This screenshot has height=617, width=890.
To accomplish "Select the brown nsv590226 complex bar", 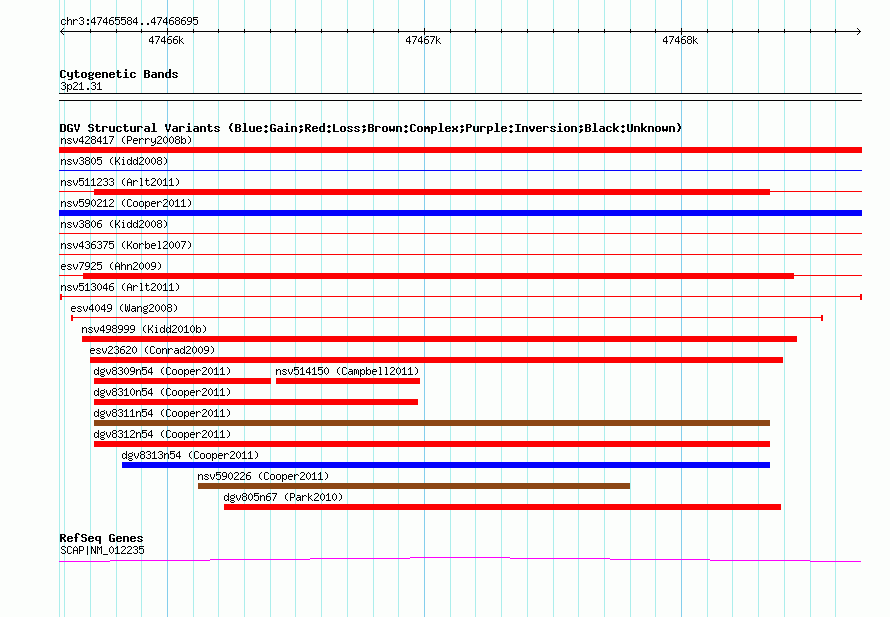I will pos(414,486).
